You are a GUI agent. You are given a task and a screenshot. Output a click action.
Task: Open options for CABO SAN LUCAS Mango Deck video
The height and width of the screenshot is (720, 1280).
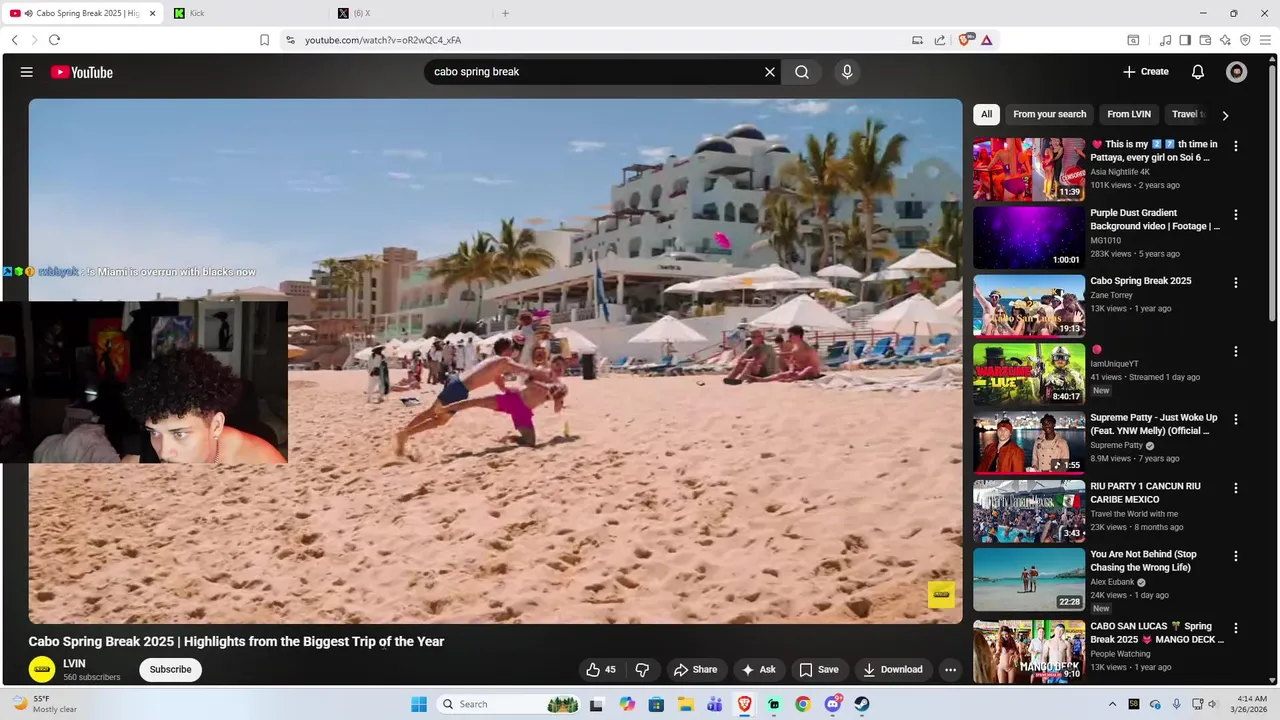tap(1236, 629)
